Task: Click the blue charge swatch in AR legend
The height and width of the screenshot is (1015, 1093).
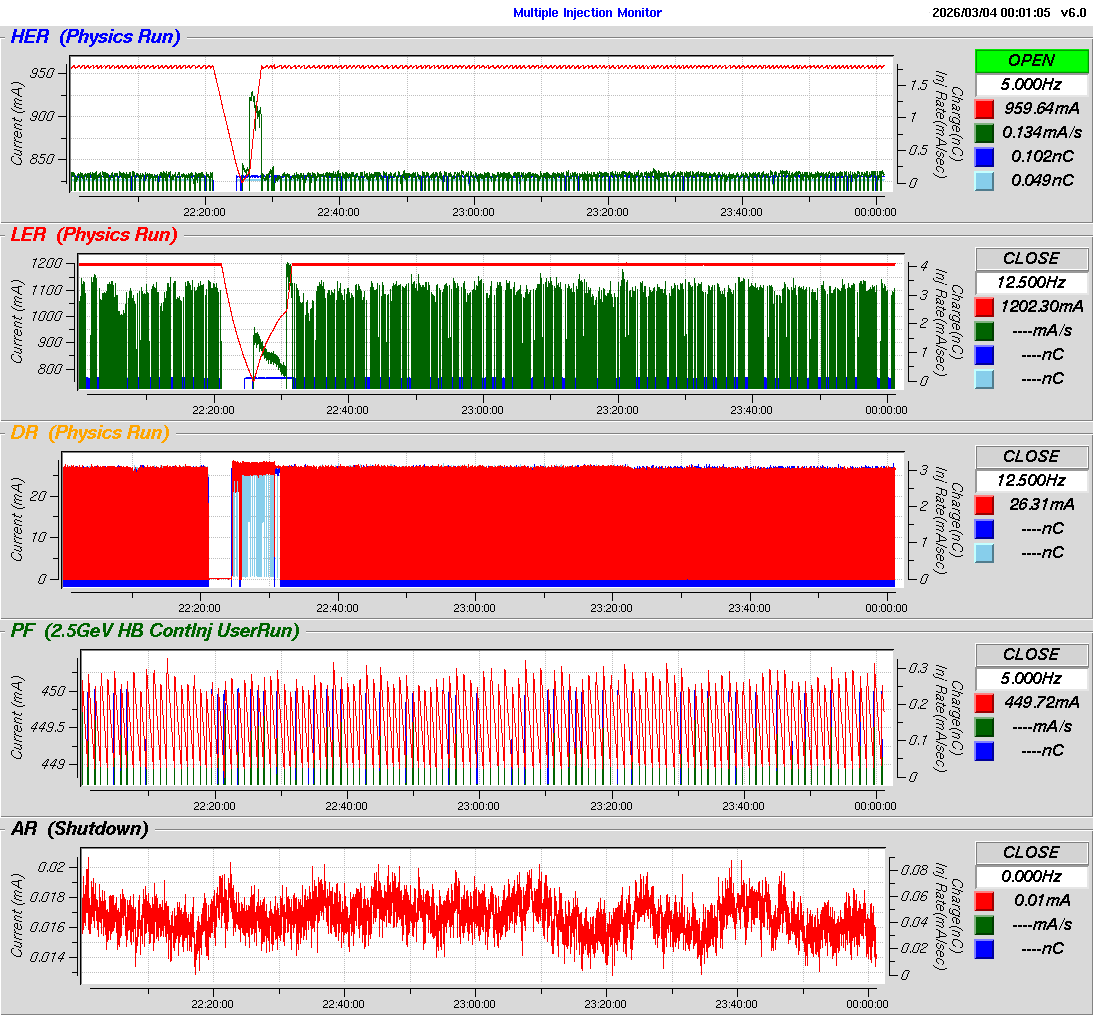Action: pyautogui.click(x=984, y=949)
